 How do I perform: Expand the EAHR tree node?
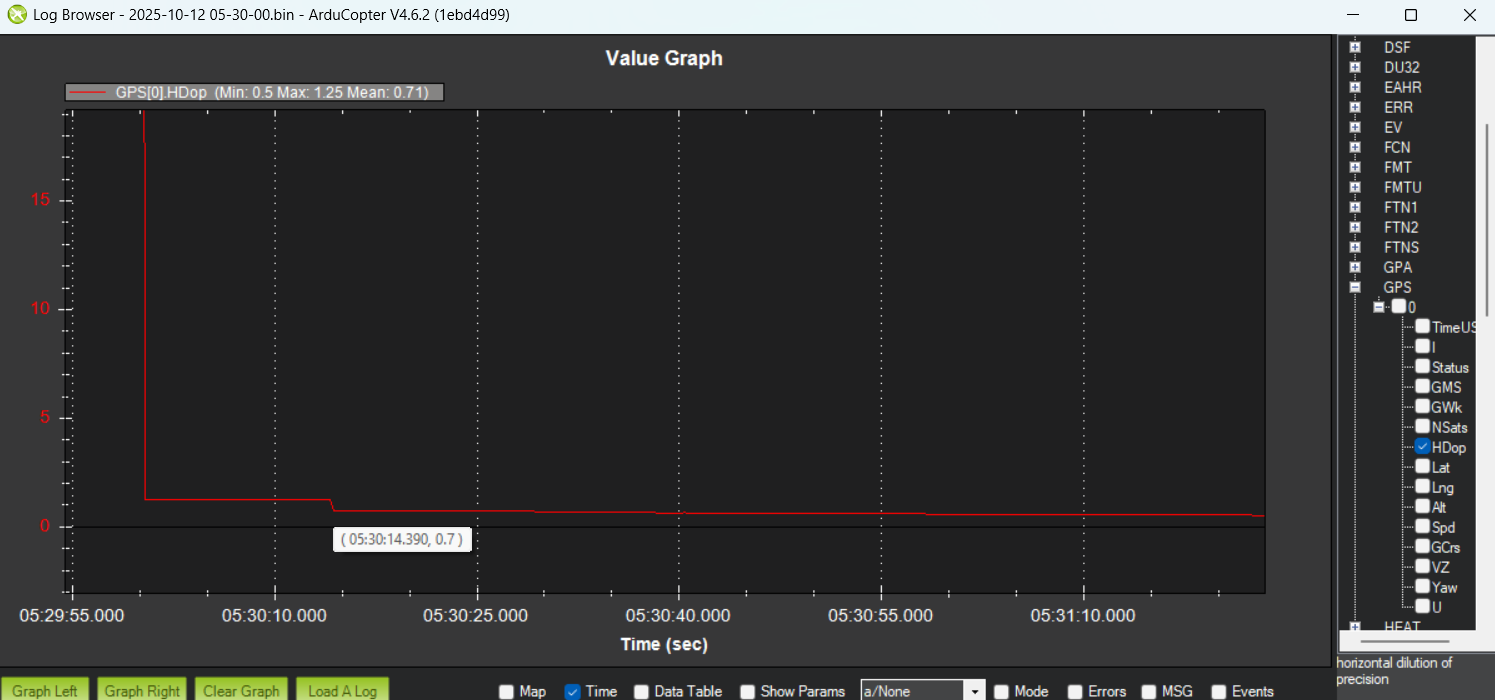coord(1355,87)
